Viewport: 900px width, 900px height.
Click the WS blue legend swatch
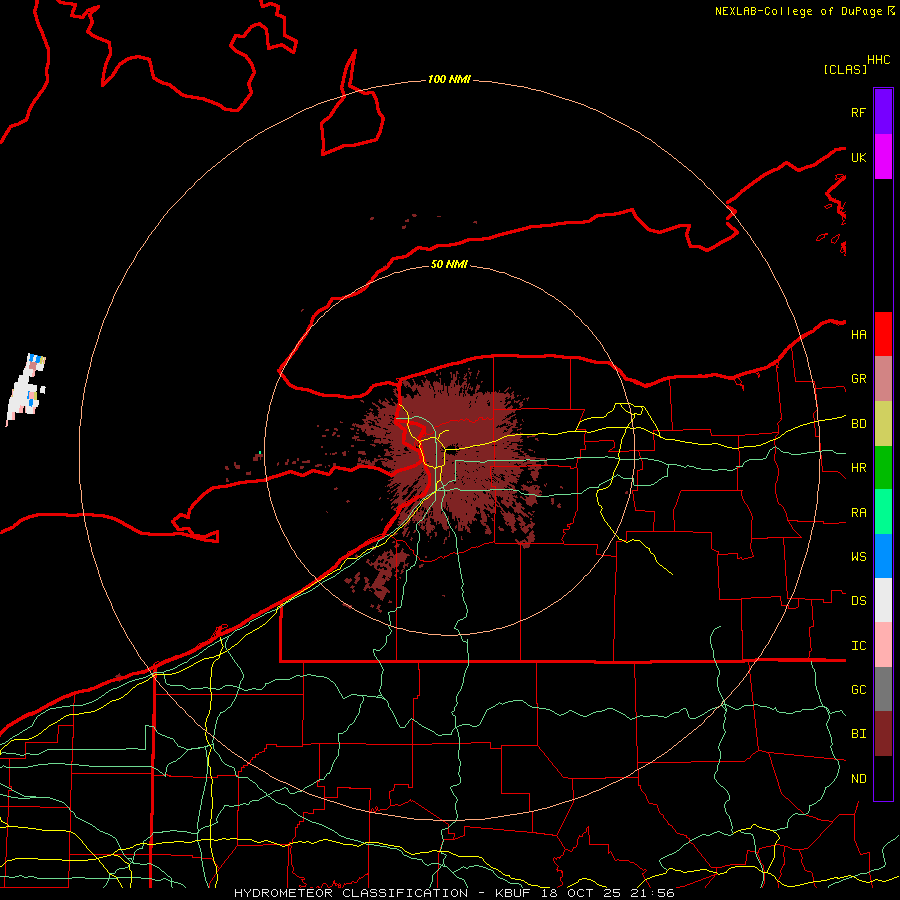click(x=883, y=556)
